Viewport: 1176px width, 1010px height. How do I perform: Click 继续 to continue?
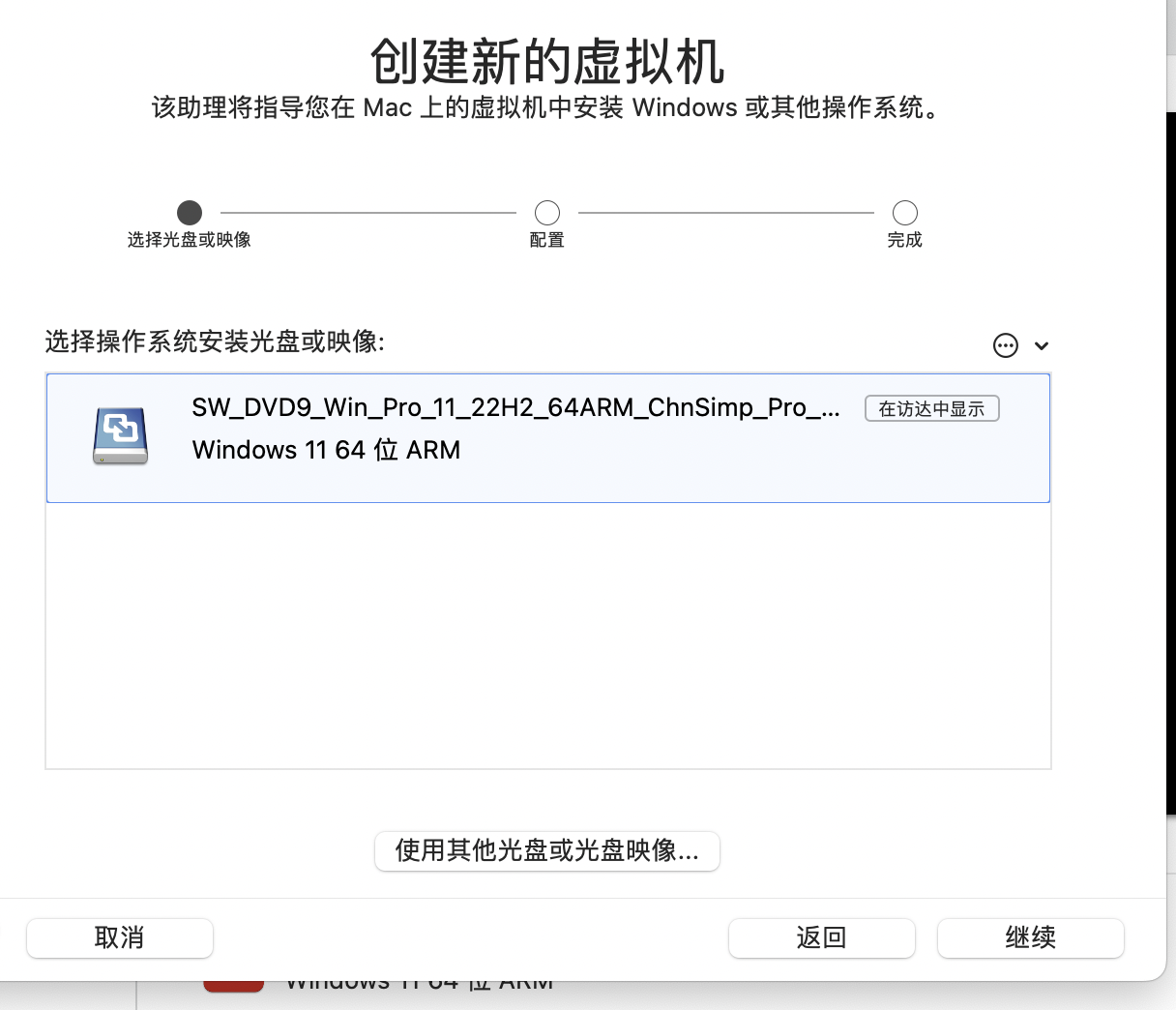(x=1031, y=937)
